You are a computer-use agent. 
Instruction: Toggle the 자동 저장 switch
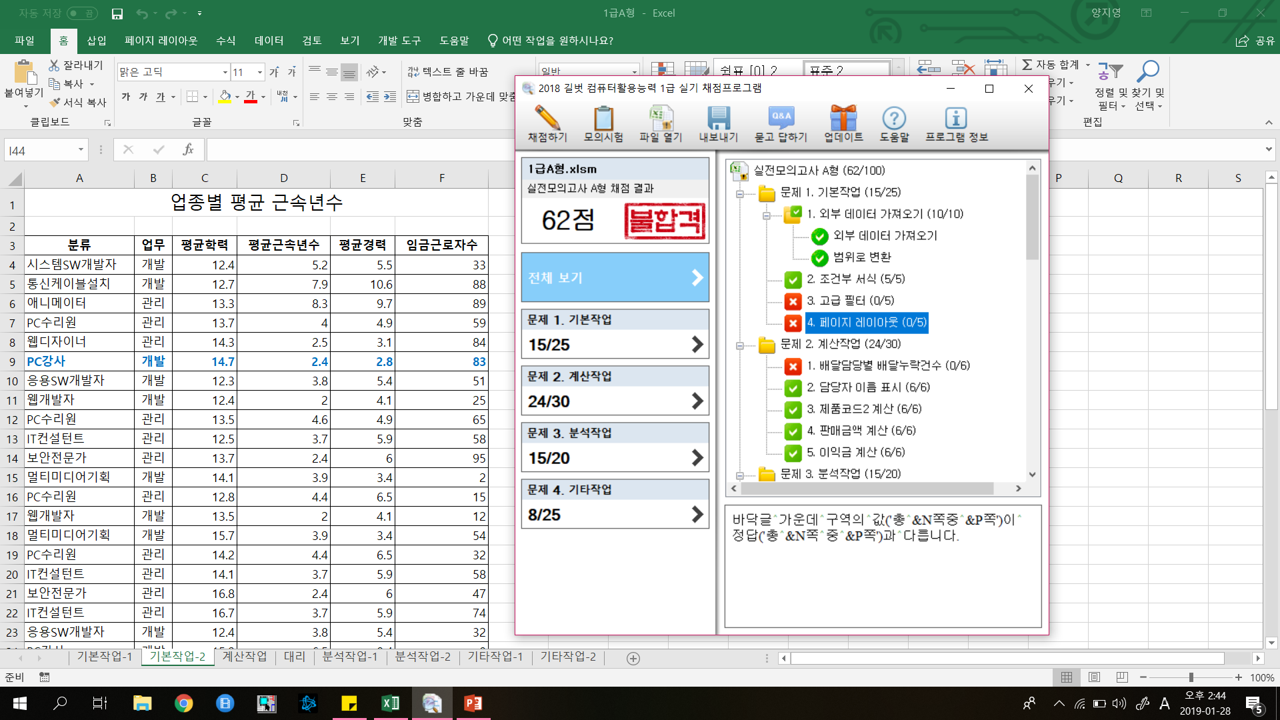[81, 13]
